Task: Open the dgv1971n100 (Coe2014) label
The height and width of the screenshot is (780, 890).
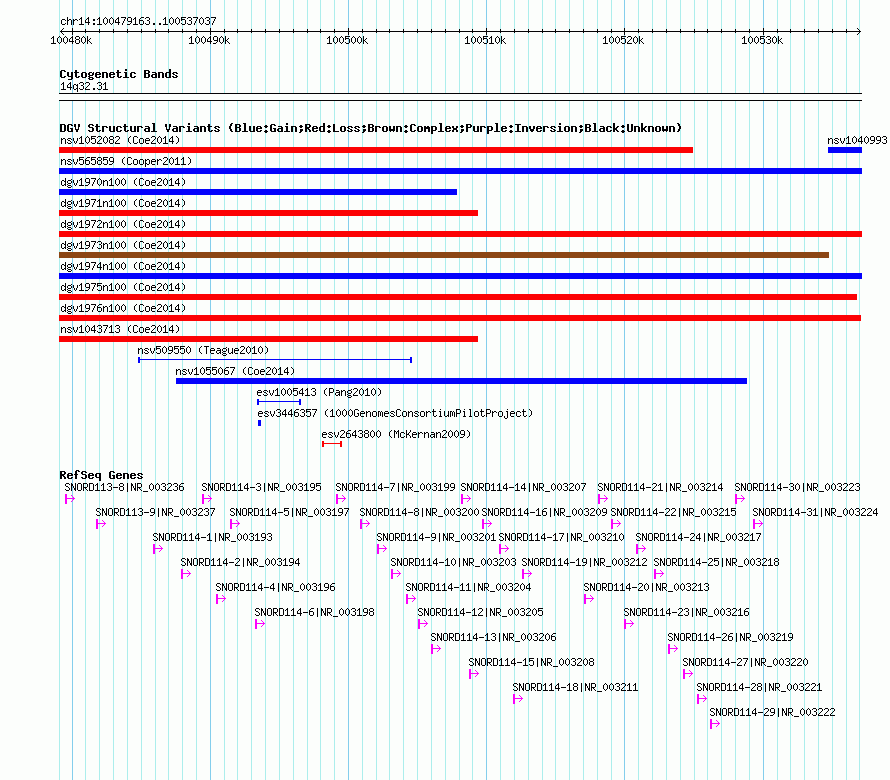Action: pyautogui.click(x=123, y=203)
